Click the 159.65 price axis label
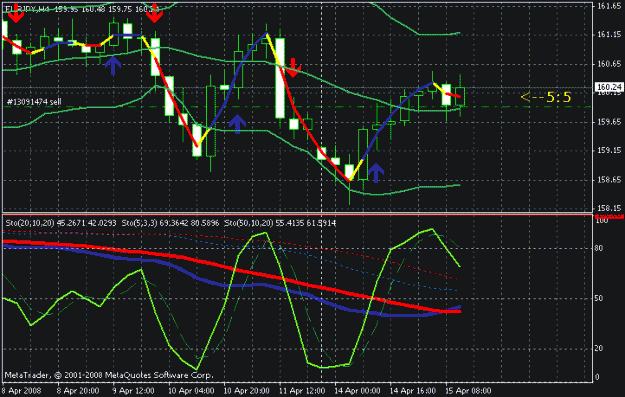The width and height of the screenshot is (625, 397). 609,122
